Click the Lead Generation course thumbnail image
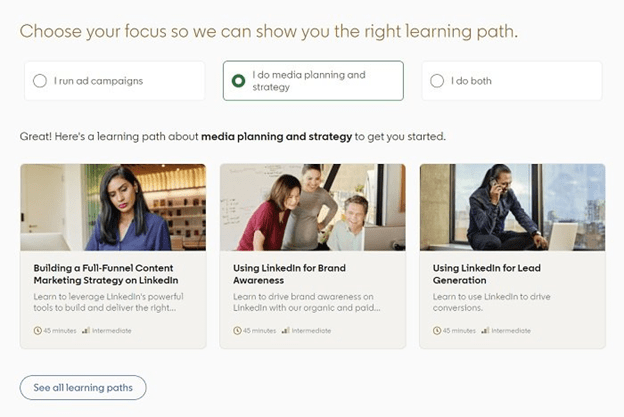The height and width of the screenshot is (417, 624). [512, 207]
